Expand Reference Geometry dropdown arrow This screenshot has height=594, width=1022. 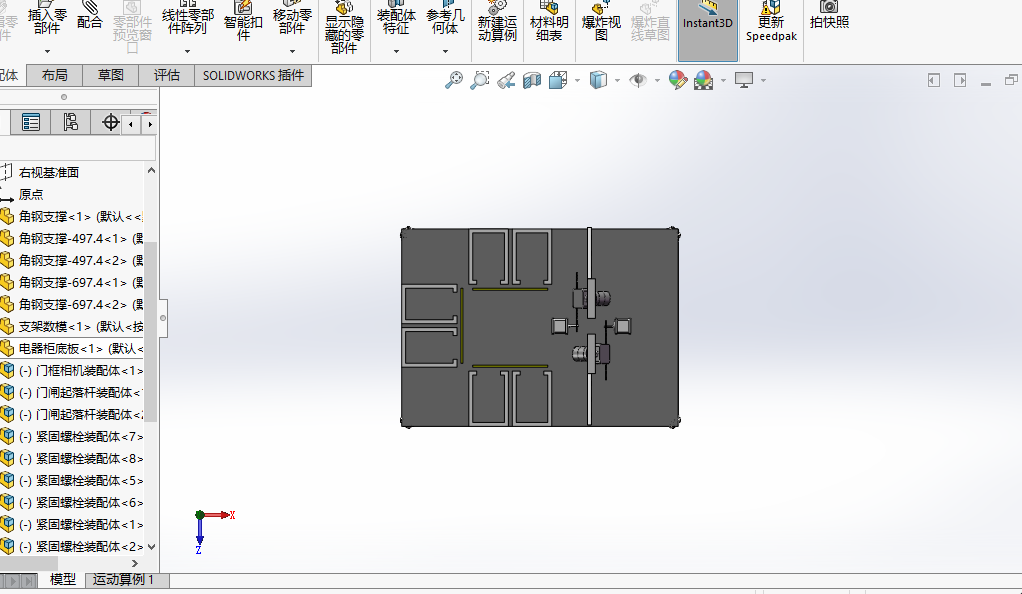pyautogui.click(x=445, y=51)
